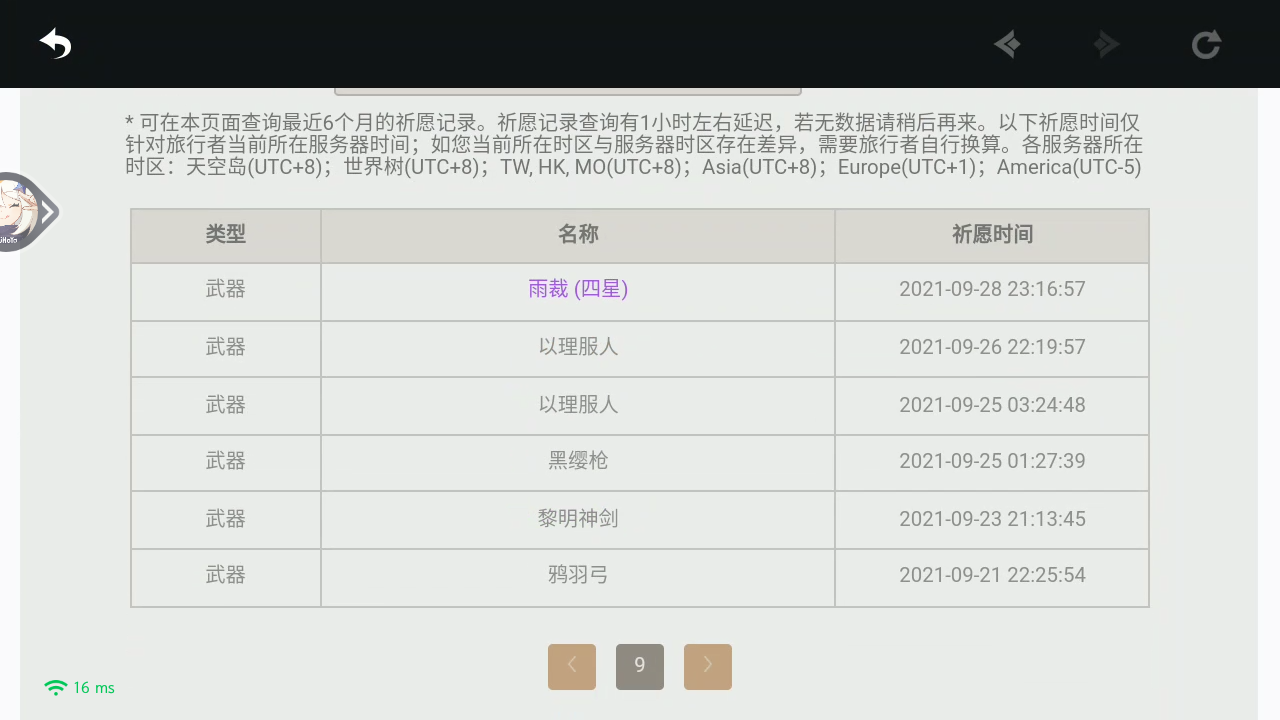Viewport: 1280px width, 720px height.
Task: Open the Paimon side menu avatar
Action: [26, 212]
